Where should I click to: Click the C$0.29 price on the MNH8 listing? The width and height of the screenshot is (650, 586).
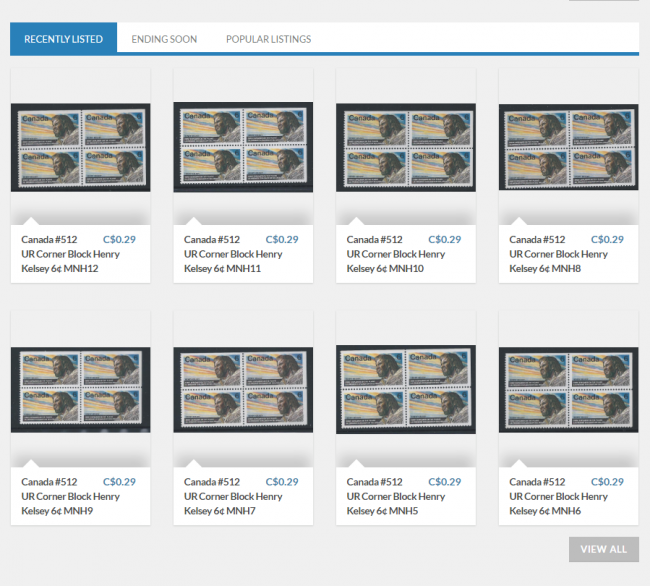click(x=607, y=240)
